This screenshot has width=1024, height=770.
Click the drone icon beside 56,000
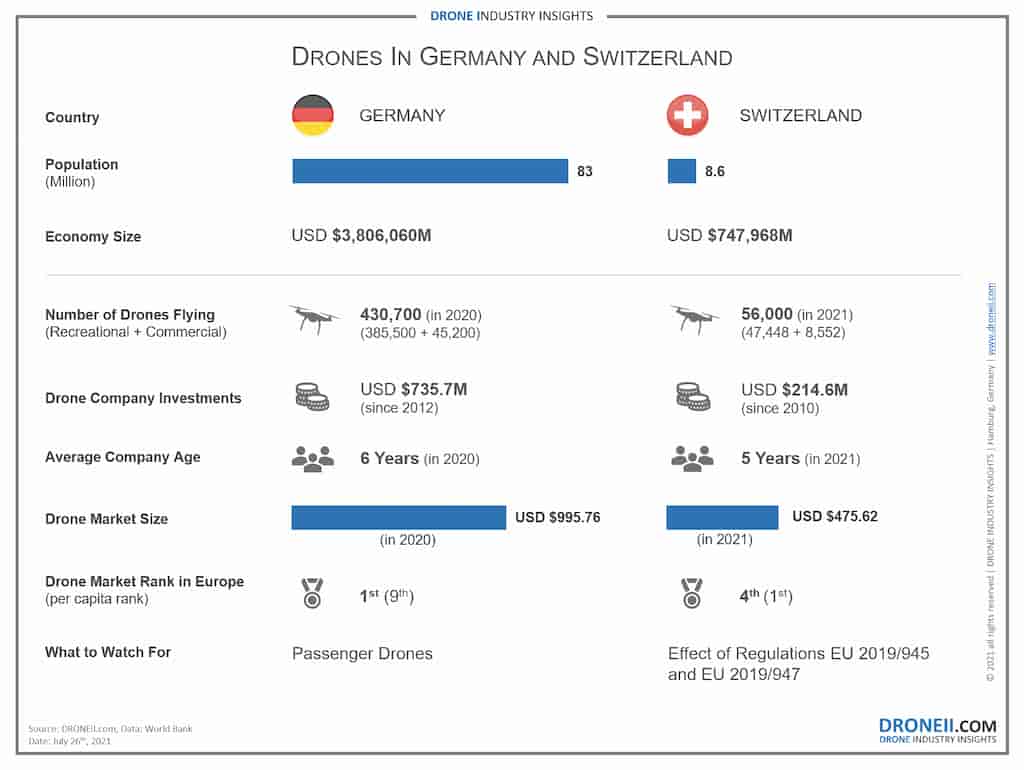click(x=695, y=319)
